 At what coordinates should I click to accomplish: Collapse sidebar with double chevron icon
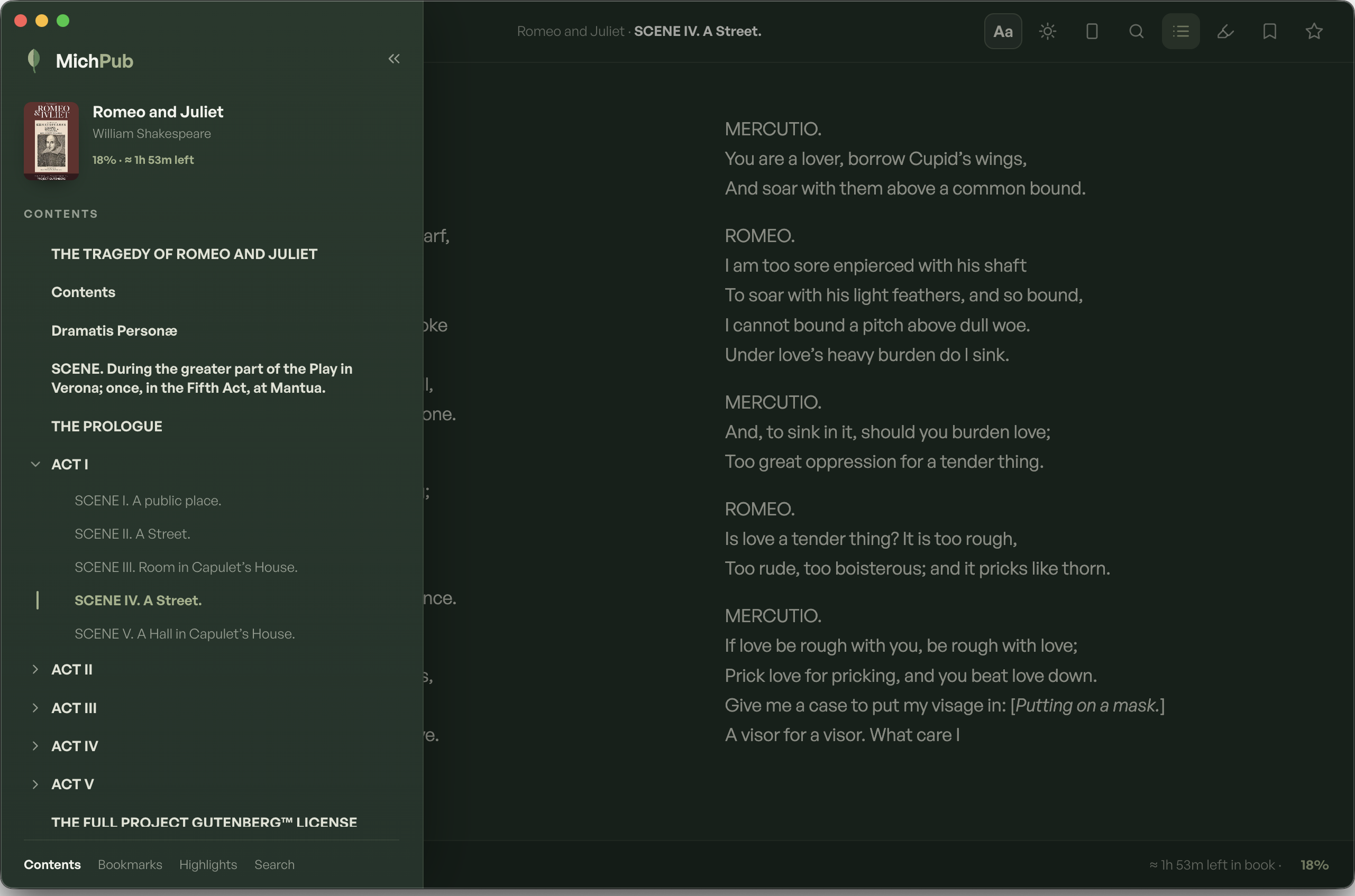(x=394, y=59)
